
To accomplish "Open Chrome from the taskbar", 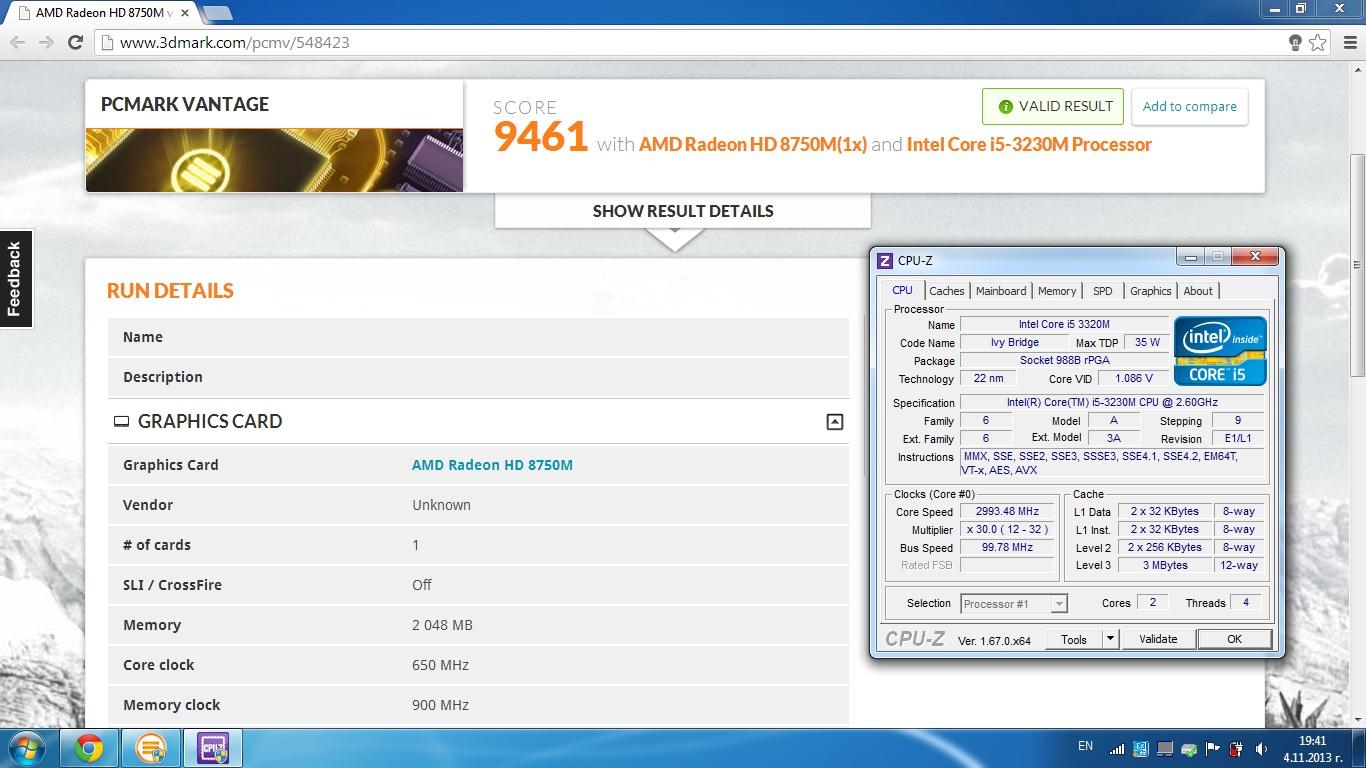I will click(89, 748).
